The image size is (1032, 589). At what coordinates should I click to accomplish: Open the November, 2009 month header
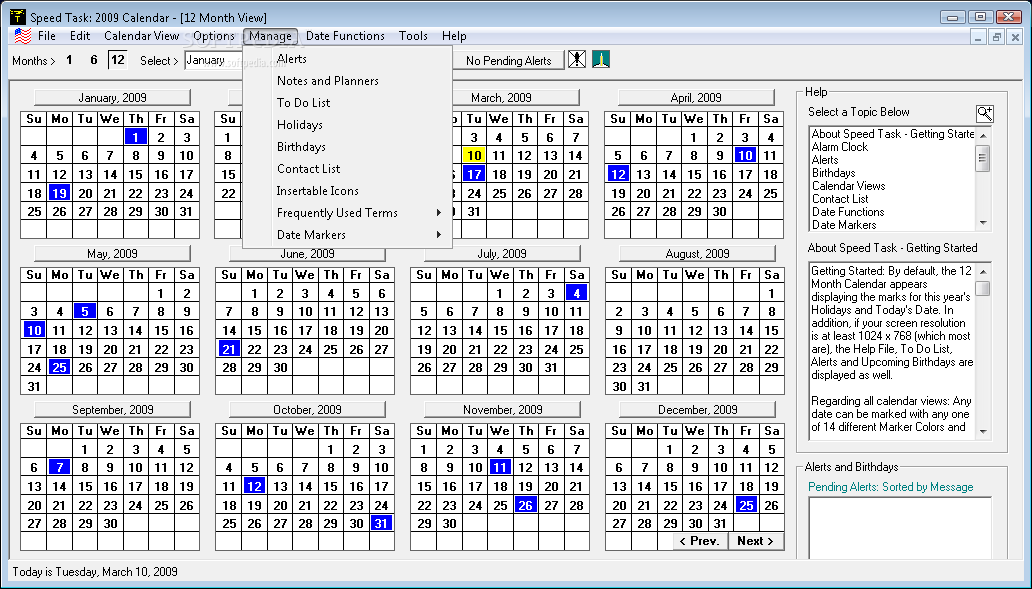(502, 409)
